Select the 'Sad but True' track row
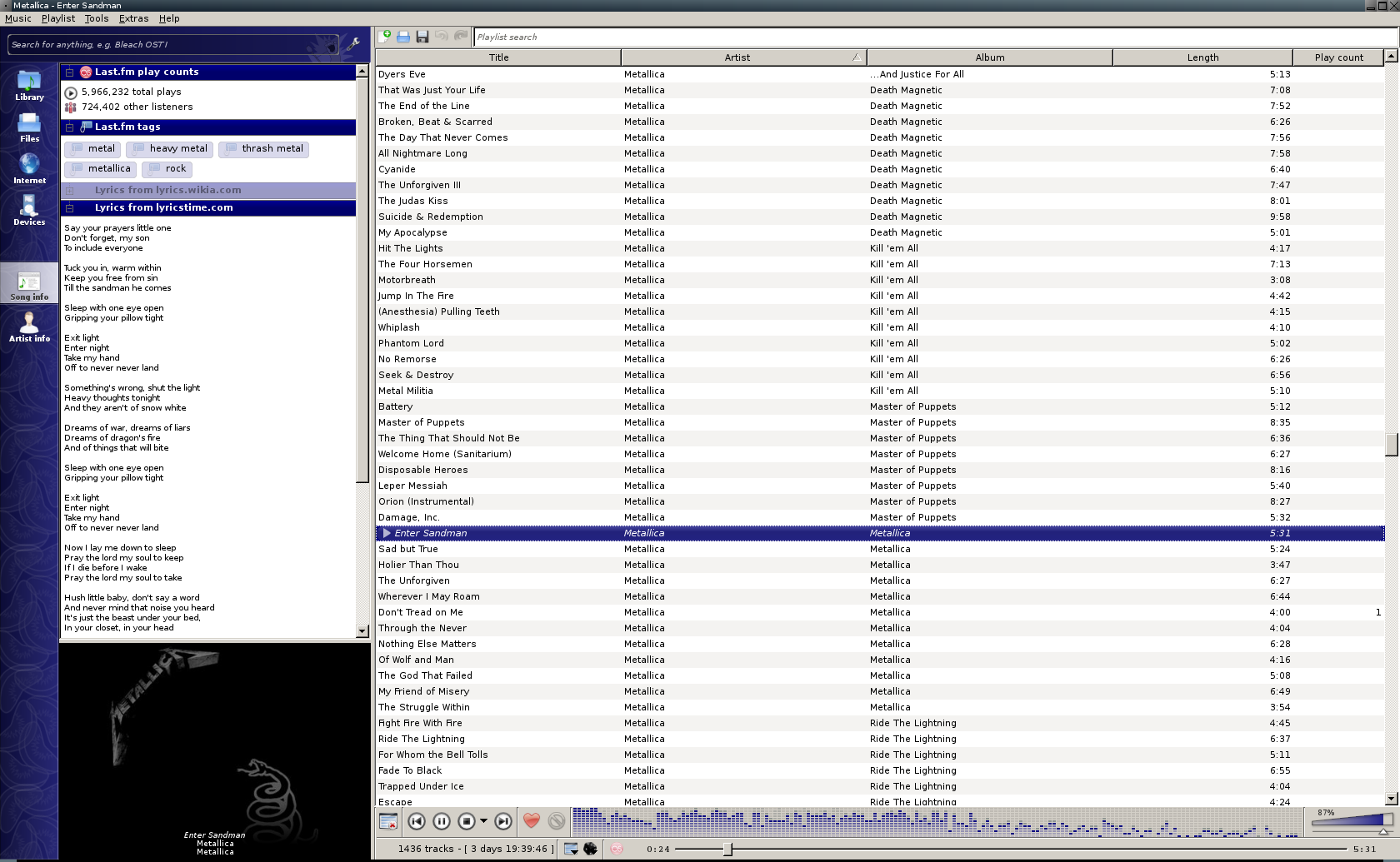Image resolution: width=1400 pixels, height=862 pixels. tap(880, 549)
